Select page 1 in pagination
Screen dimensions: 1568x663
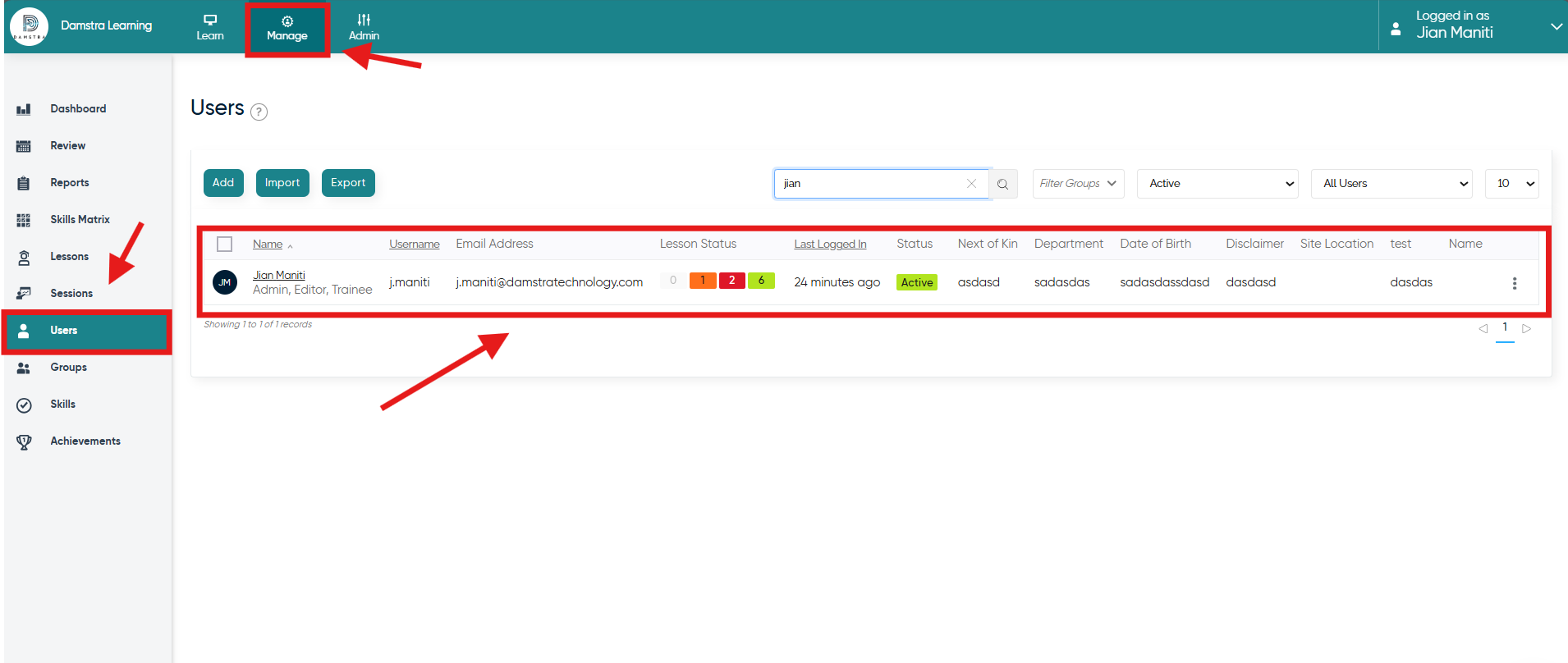(x=1505, y=327)
